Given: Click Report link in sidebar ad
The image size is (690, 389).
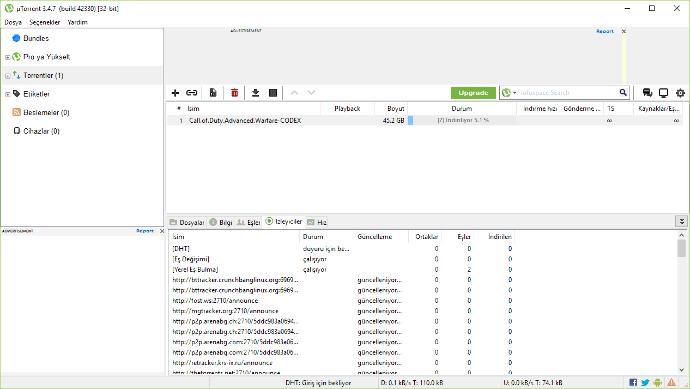Looking at the screenshot, I should [x=145, y=231].
